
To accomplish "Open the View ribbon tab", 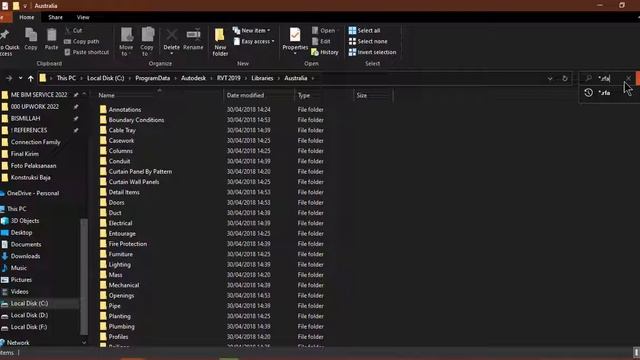I will [x=83, y=17].
